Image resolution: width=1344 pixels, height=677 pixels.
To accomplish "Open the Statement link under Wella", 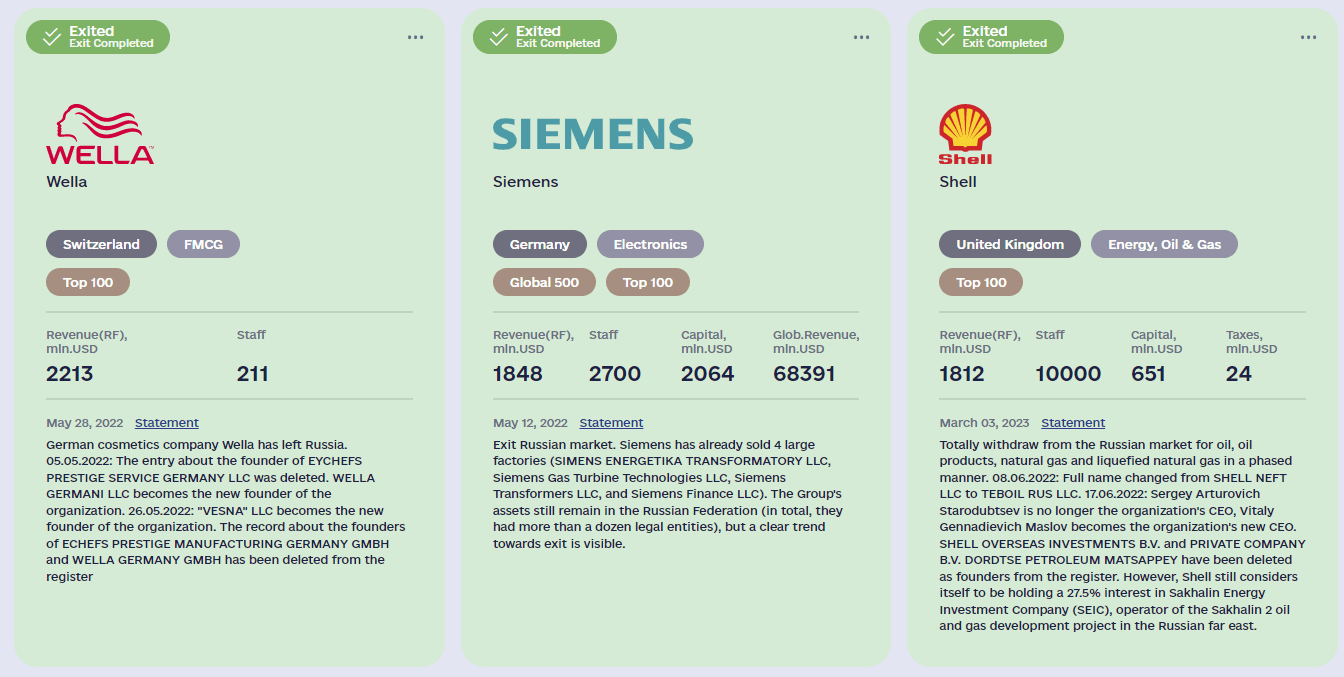I will [167, 423].
